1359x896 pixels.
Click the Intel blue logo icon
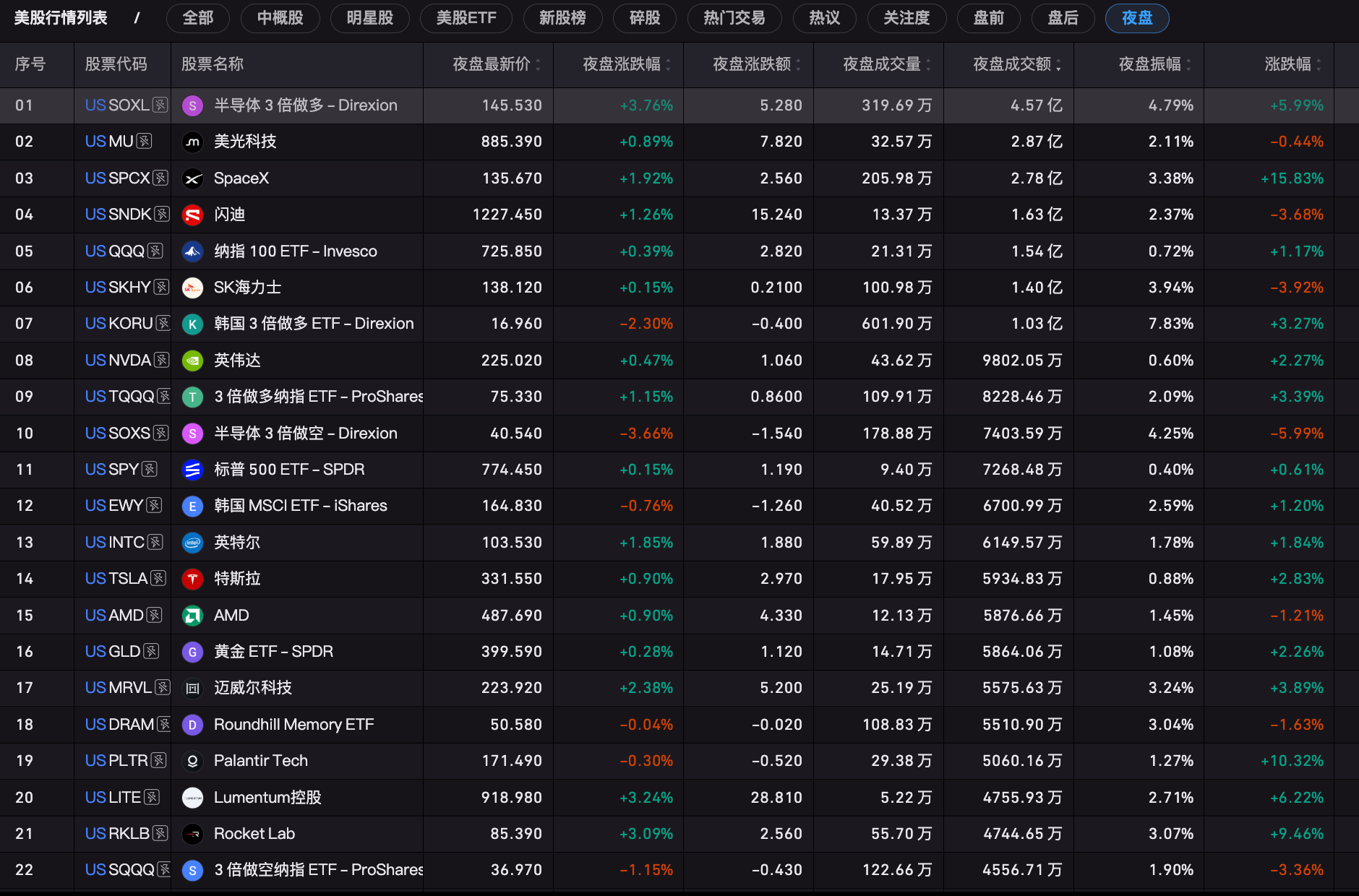tap(192, 543)
